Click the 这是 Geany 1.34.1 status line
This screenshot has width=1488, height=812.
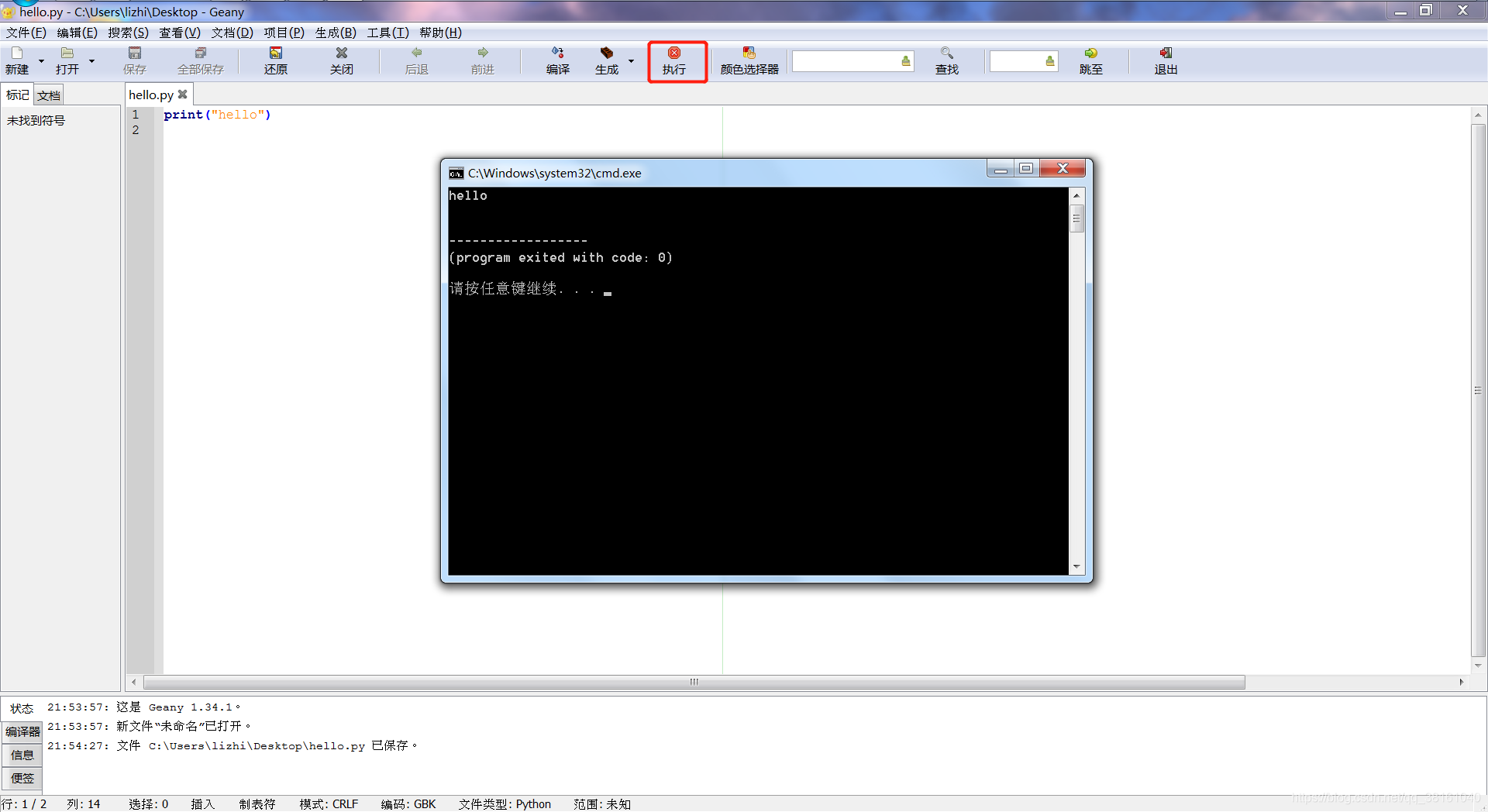click(144, 707)
